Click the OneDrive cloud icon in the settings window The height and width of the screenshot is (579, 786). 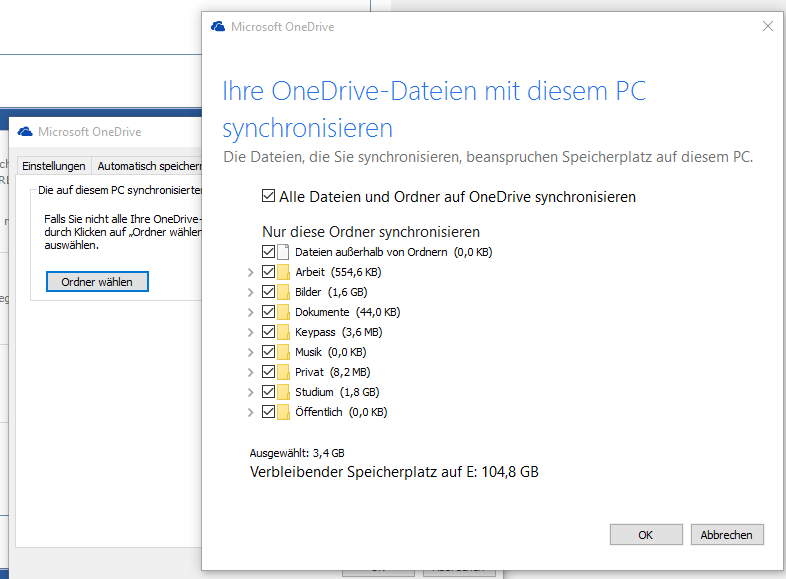coord(25,132)
